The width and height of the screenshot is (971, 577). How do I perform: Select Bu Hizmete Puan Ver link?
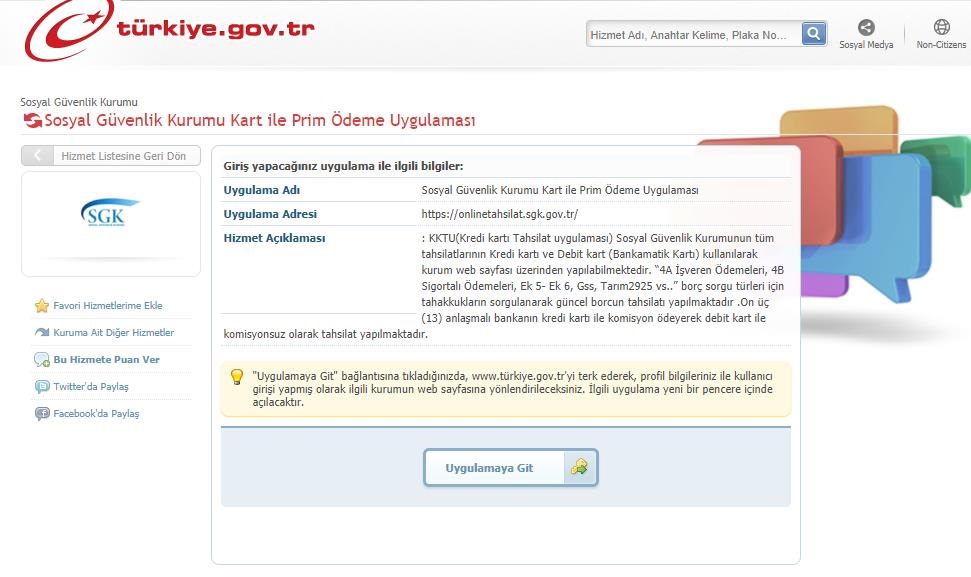(x=107, y=360)
